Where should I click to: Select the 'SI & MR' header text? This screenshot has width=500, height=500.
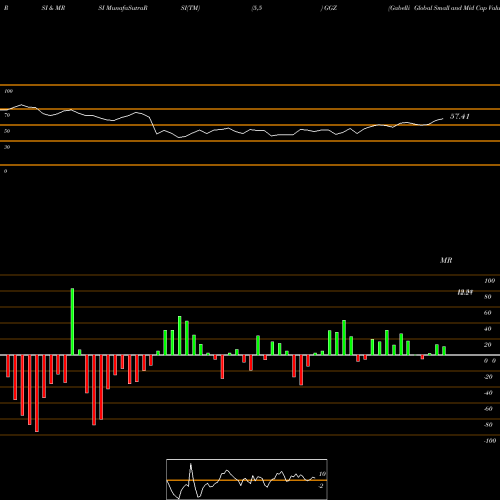point(53,8)
